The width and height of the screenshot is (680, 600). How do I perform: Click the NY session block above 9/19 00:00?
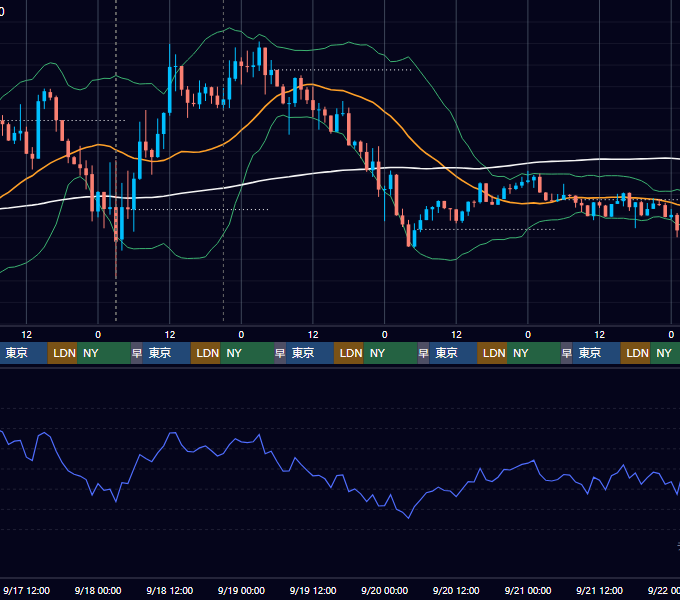click(247, 353)
